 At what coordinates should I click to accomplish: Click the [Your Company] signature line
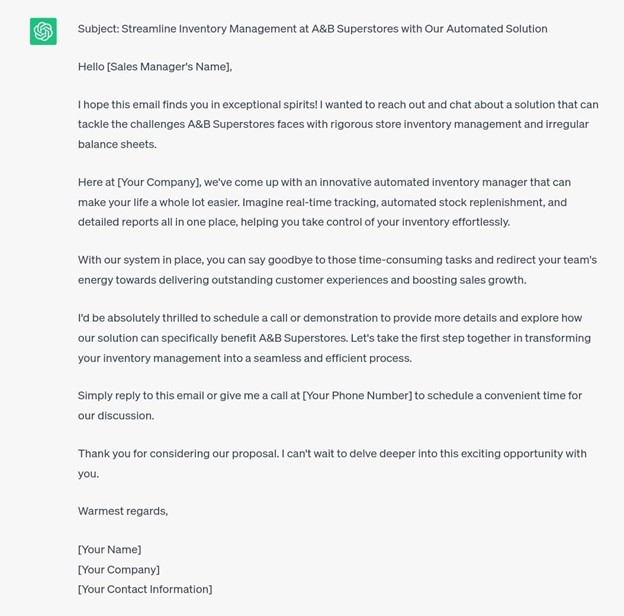(x=119, y=569)
